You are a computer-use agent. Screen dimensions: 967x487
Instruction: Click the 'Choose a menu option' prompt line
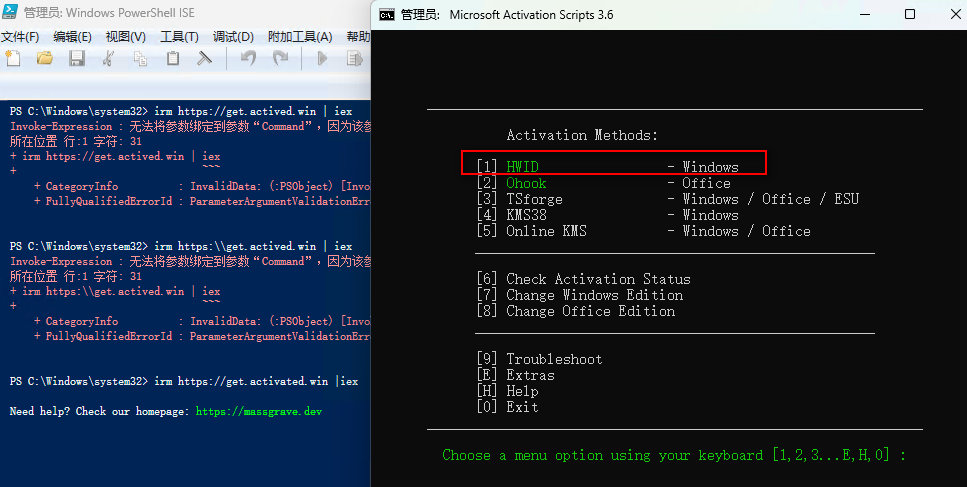click(674, 456)
